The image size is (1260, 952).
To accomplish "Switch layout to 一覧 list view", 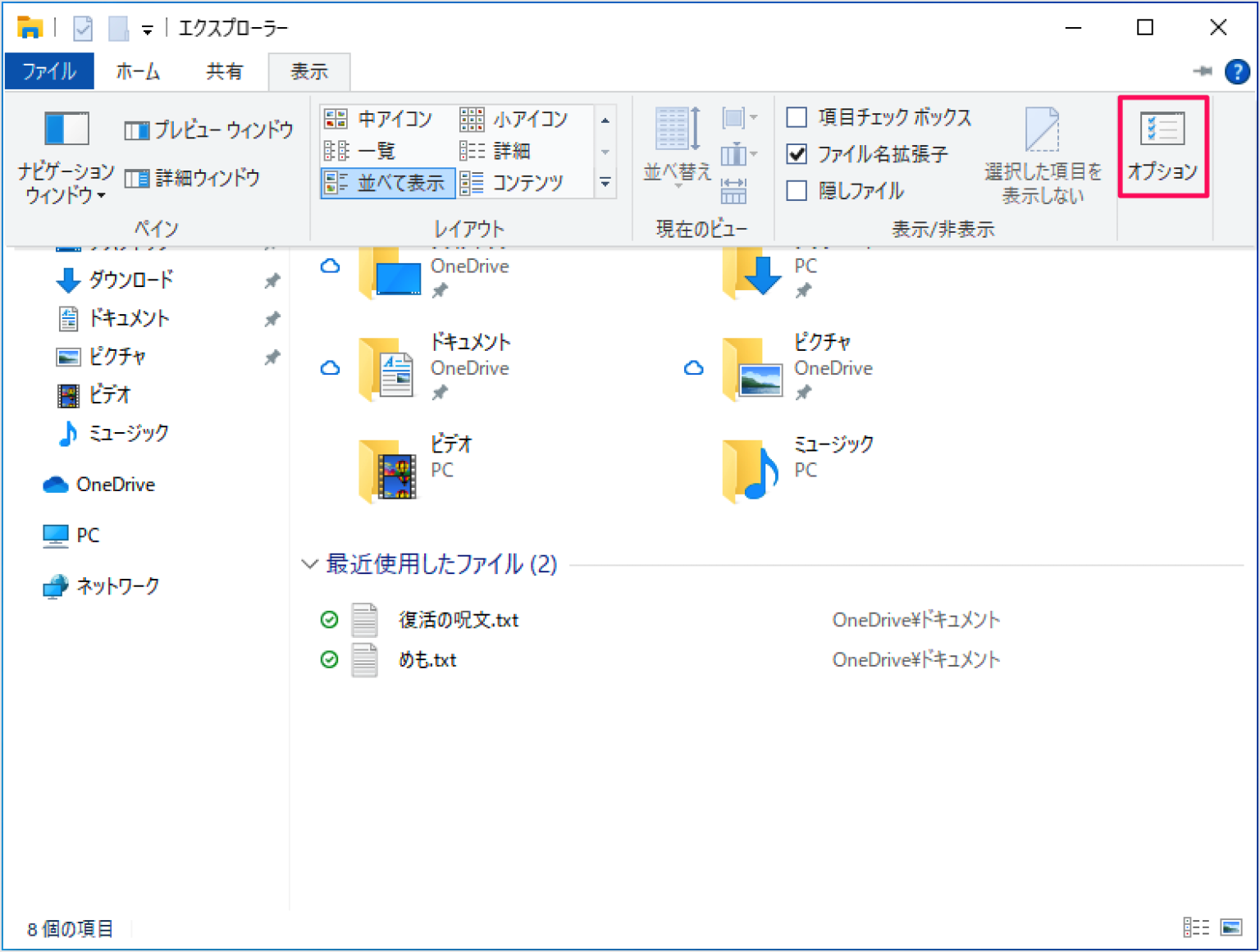I will point(360,151).
